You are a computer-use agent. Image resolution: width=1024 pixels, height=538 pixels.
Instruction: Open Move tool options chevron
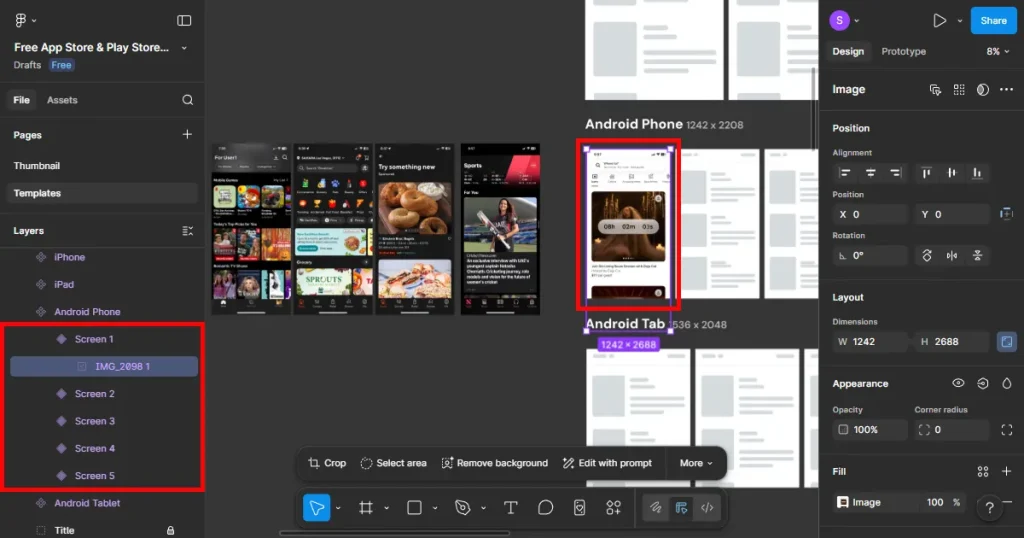338,508
